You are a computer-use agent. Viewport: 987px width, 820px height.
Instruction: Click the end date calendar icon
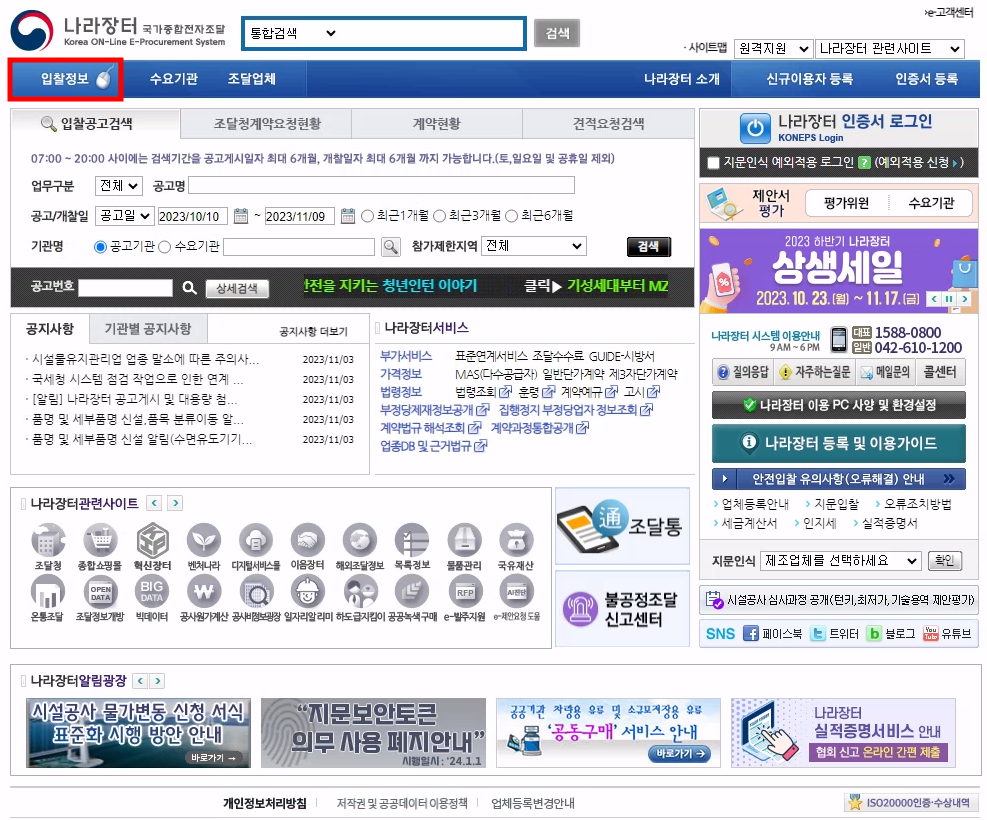[348, 216]
